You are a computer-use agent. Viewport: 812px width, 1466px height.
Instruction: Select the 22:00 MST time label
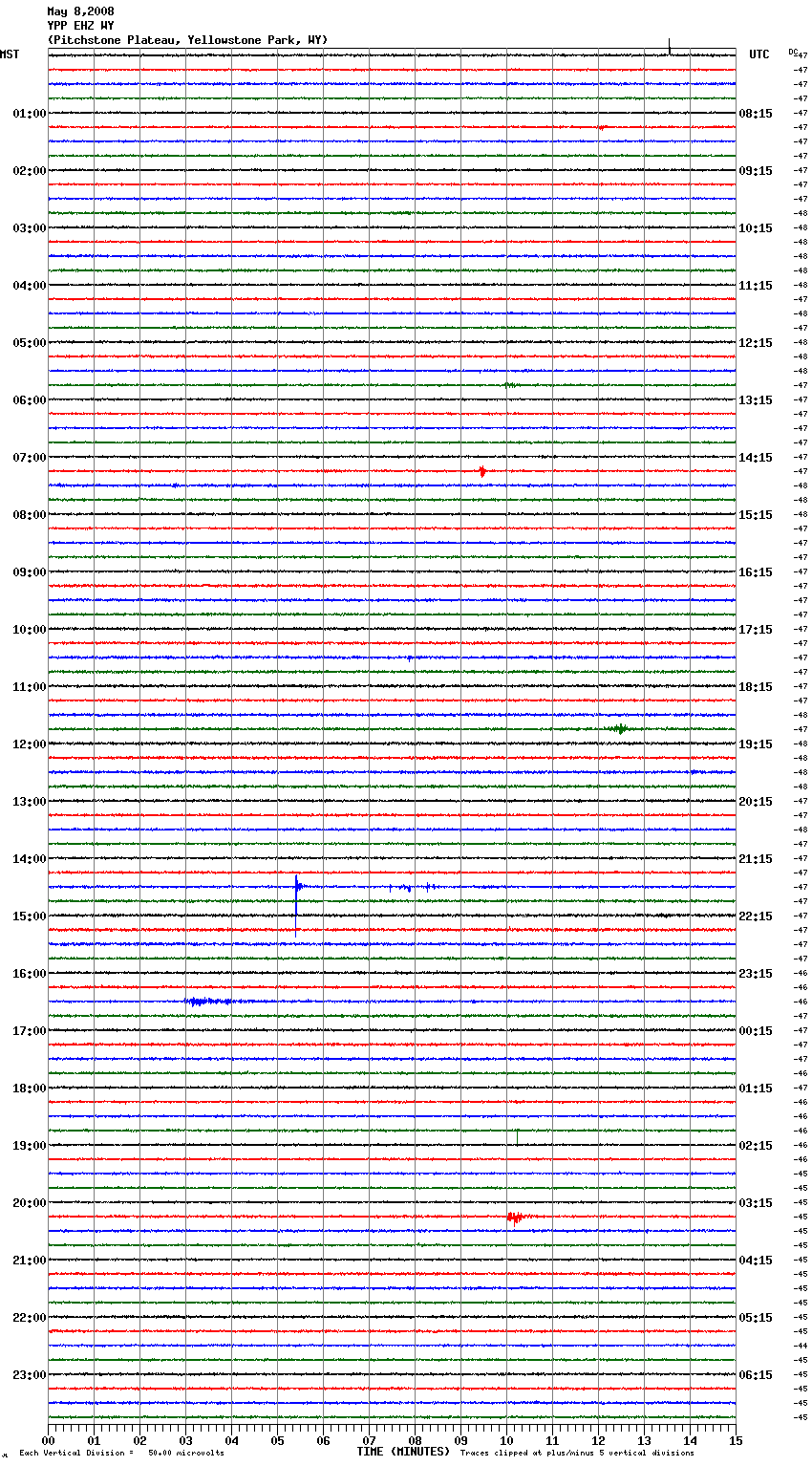pyautogui.click(x=30, y=1318)
